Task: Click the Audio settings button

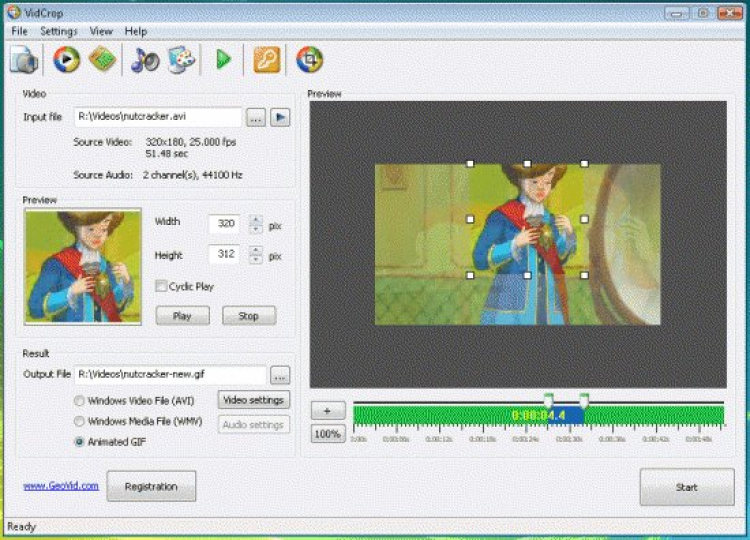Action: tap(254, 425)
